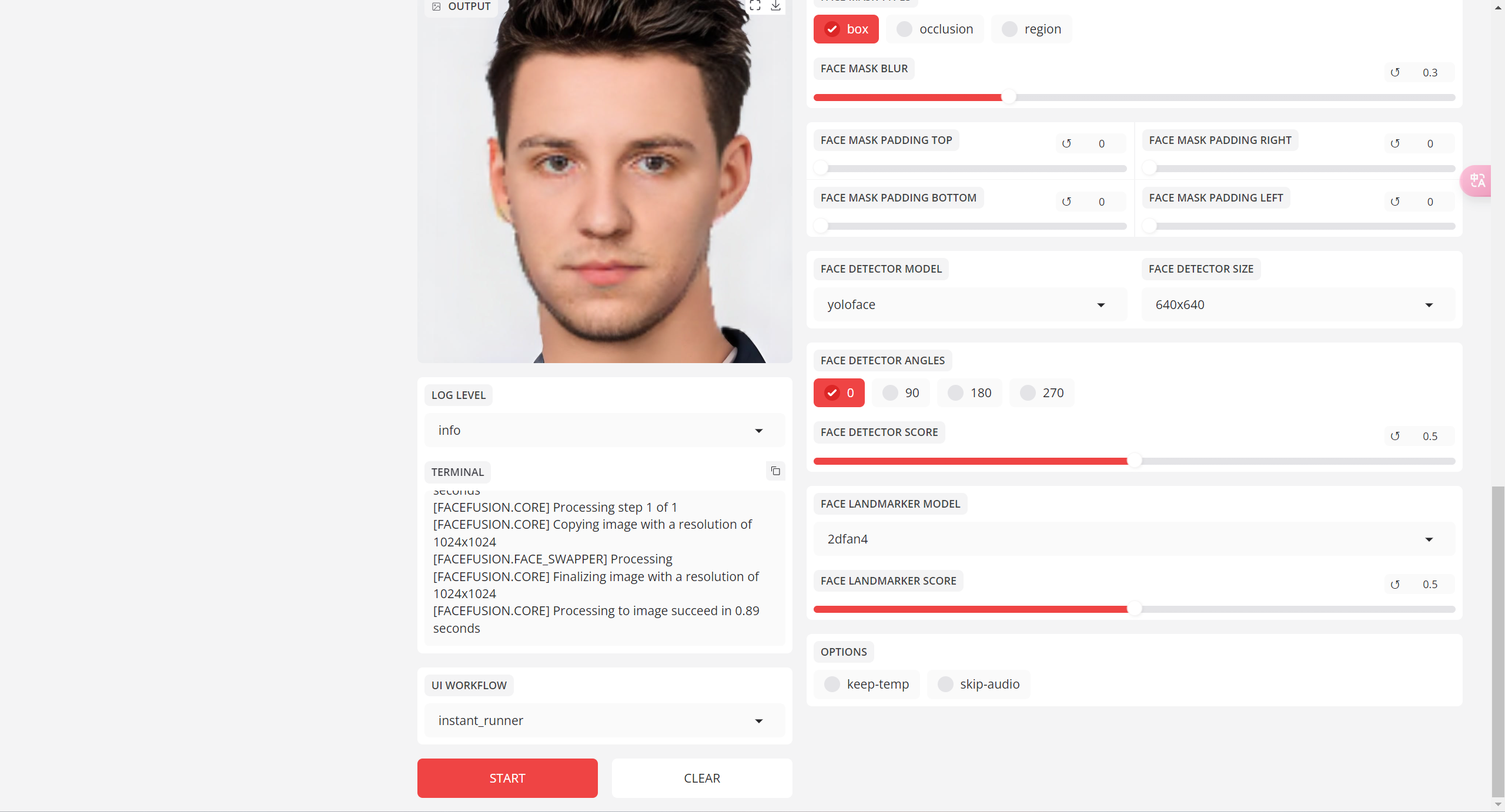Check the keep-temp option
Screen dimensions: 1505x812
click(867, 685)
